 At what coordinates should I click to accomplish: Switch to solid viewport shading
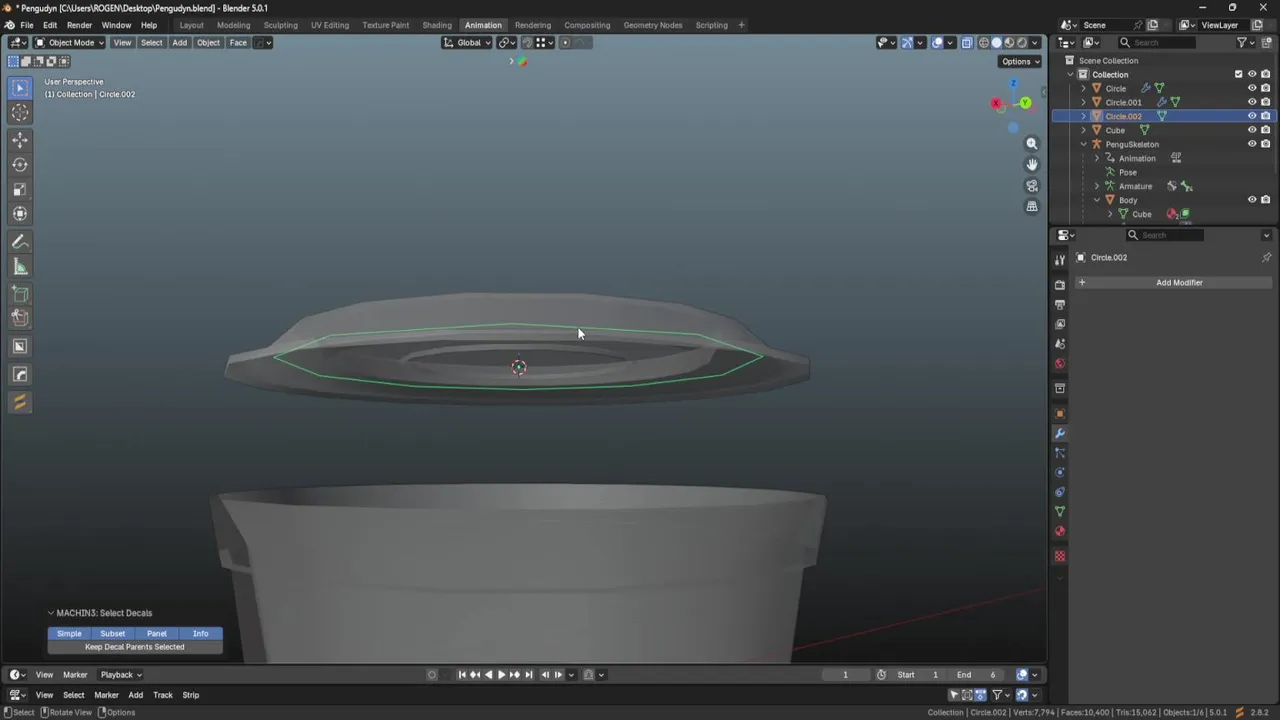tap(996, 43)
